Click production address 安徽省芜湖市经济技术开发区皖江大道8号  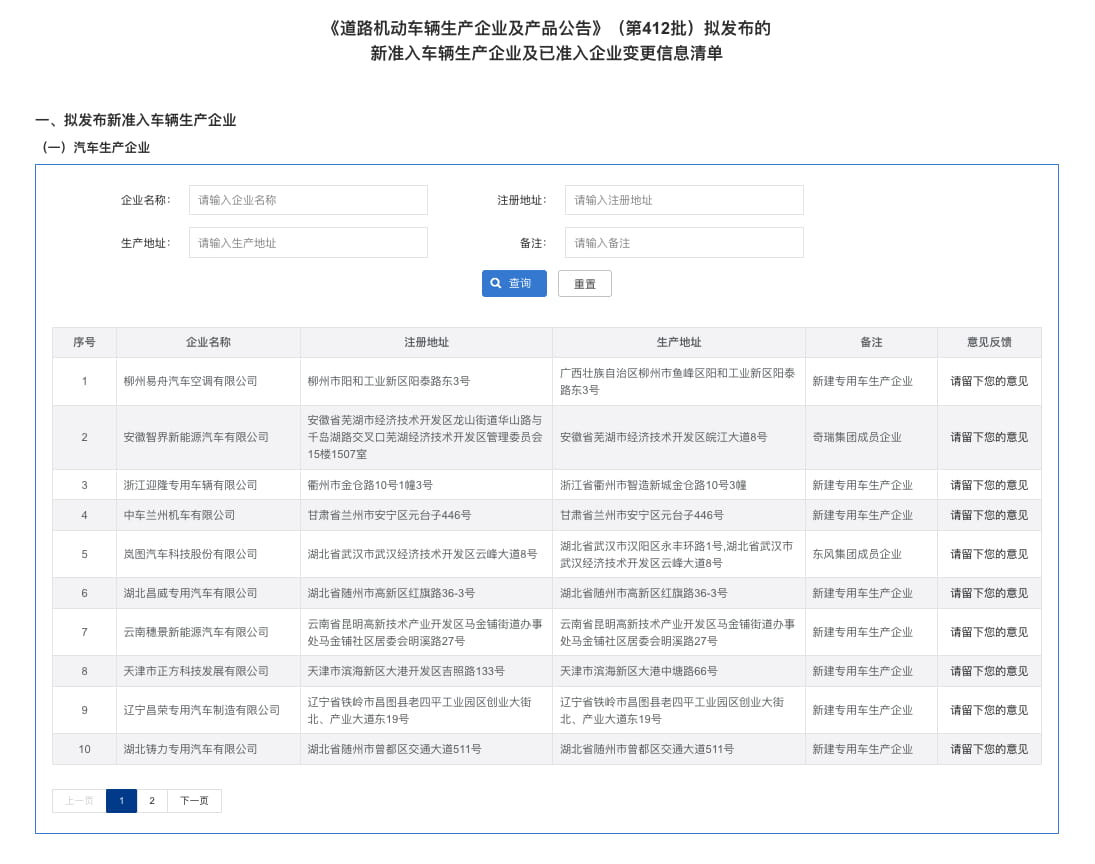[x=663, y=437]
